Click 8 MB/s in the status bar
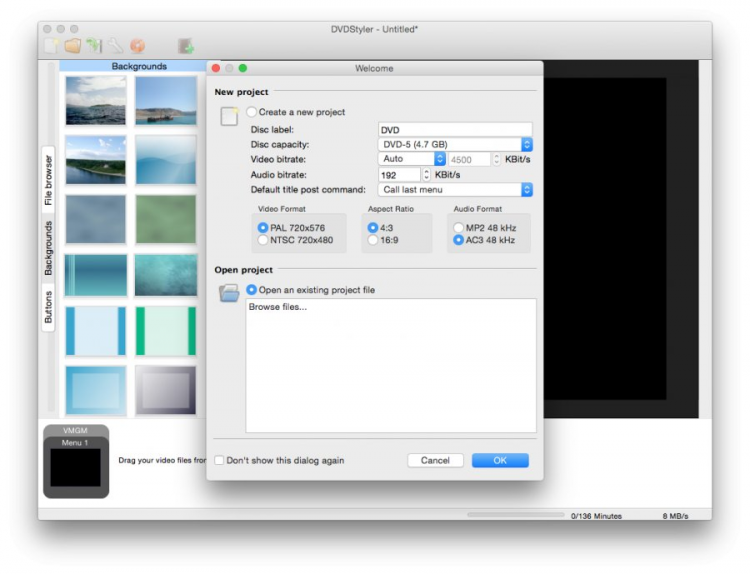Image resolution: width=750 pixels, height=574 pixels. (x=675, y=516)
